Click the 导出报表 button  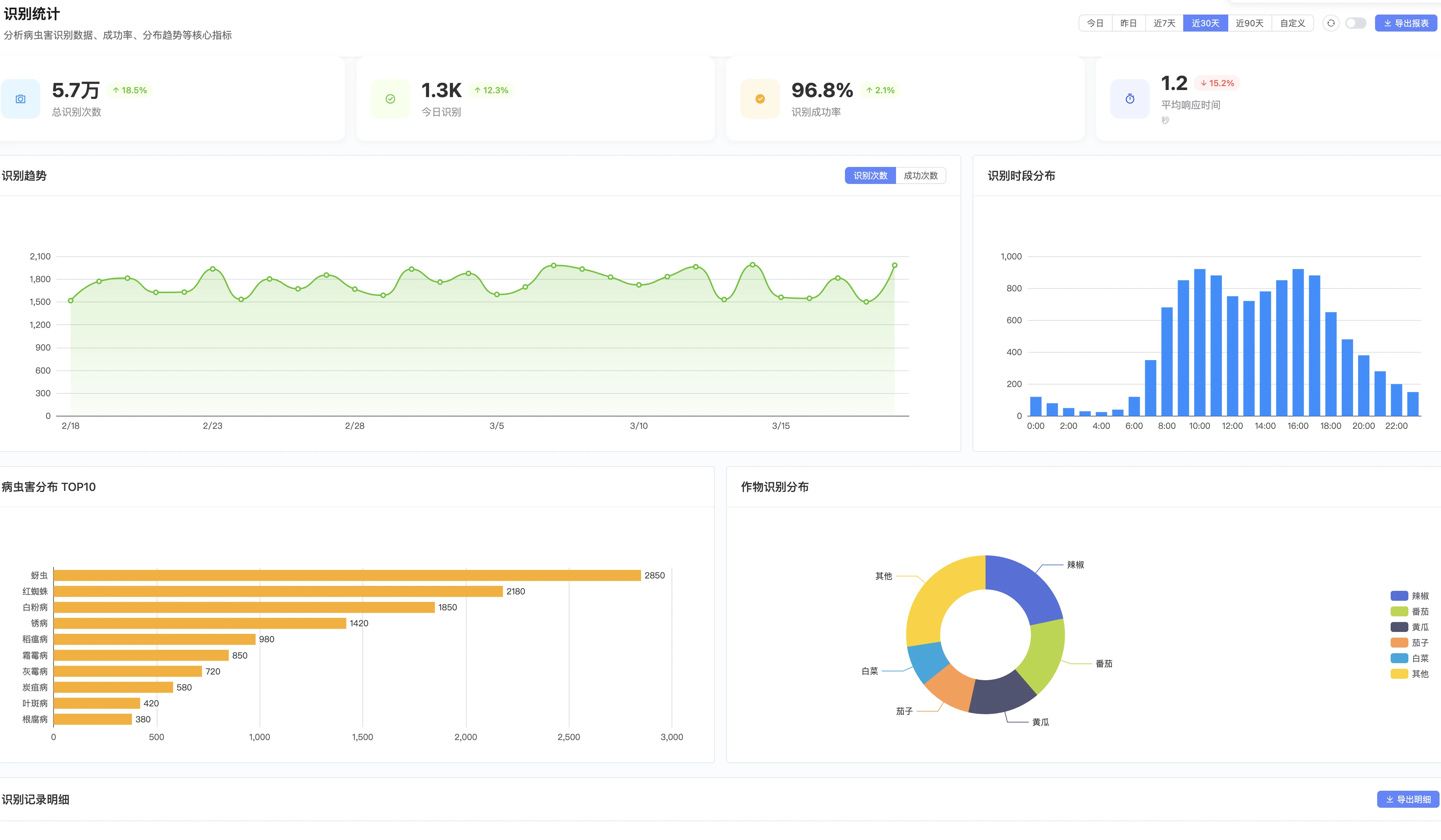coord(1406,23)
